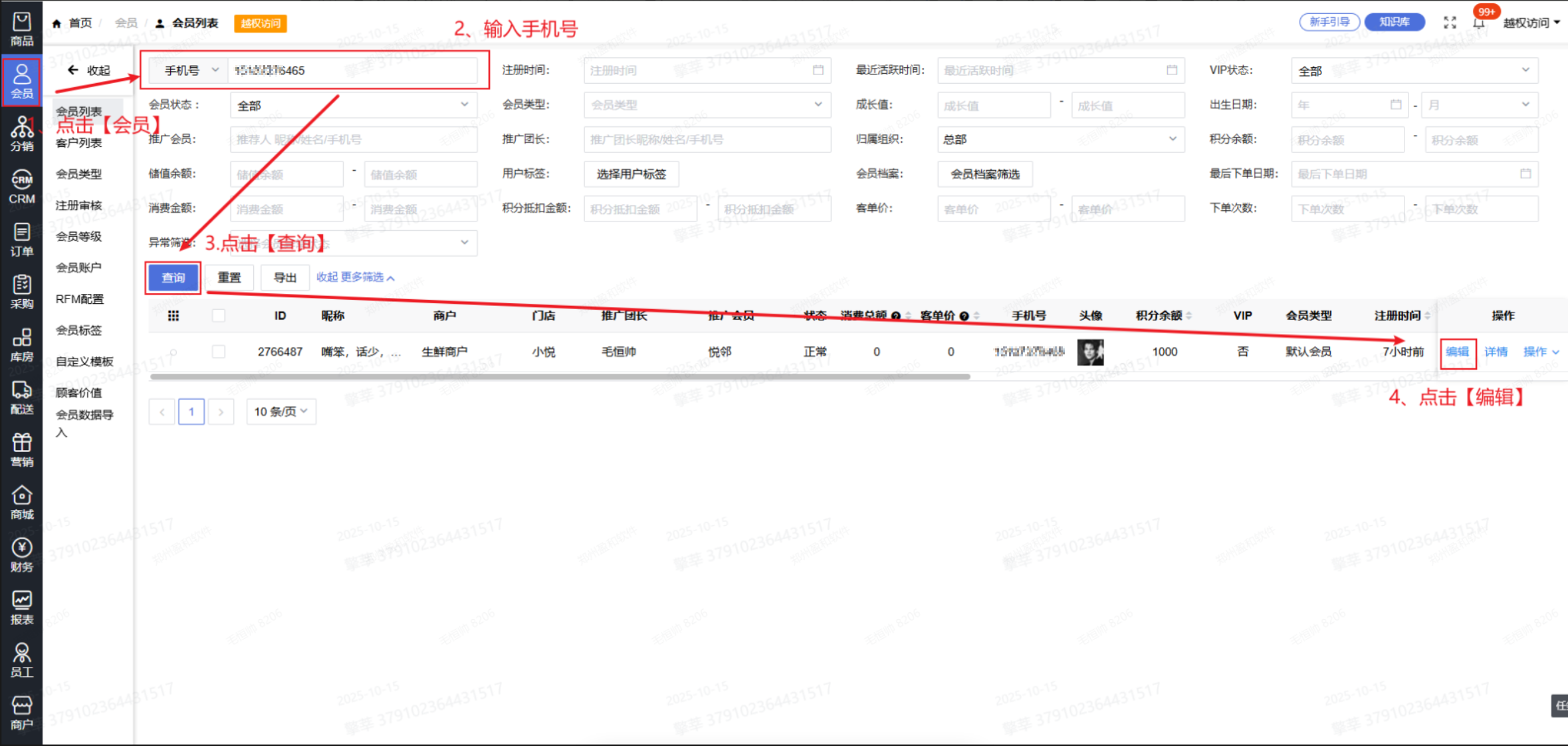This screenshot has width=1568, height=746.
Task: Open the 10 条/页 page size dropdown
Action: pyautogui.click(x=280, y=412)
